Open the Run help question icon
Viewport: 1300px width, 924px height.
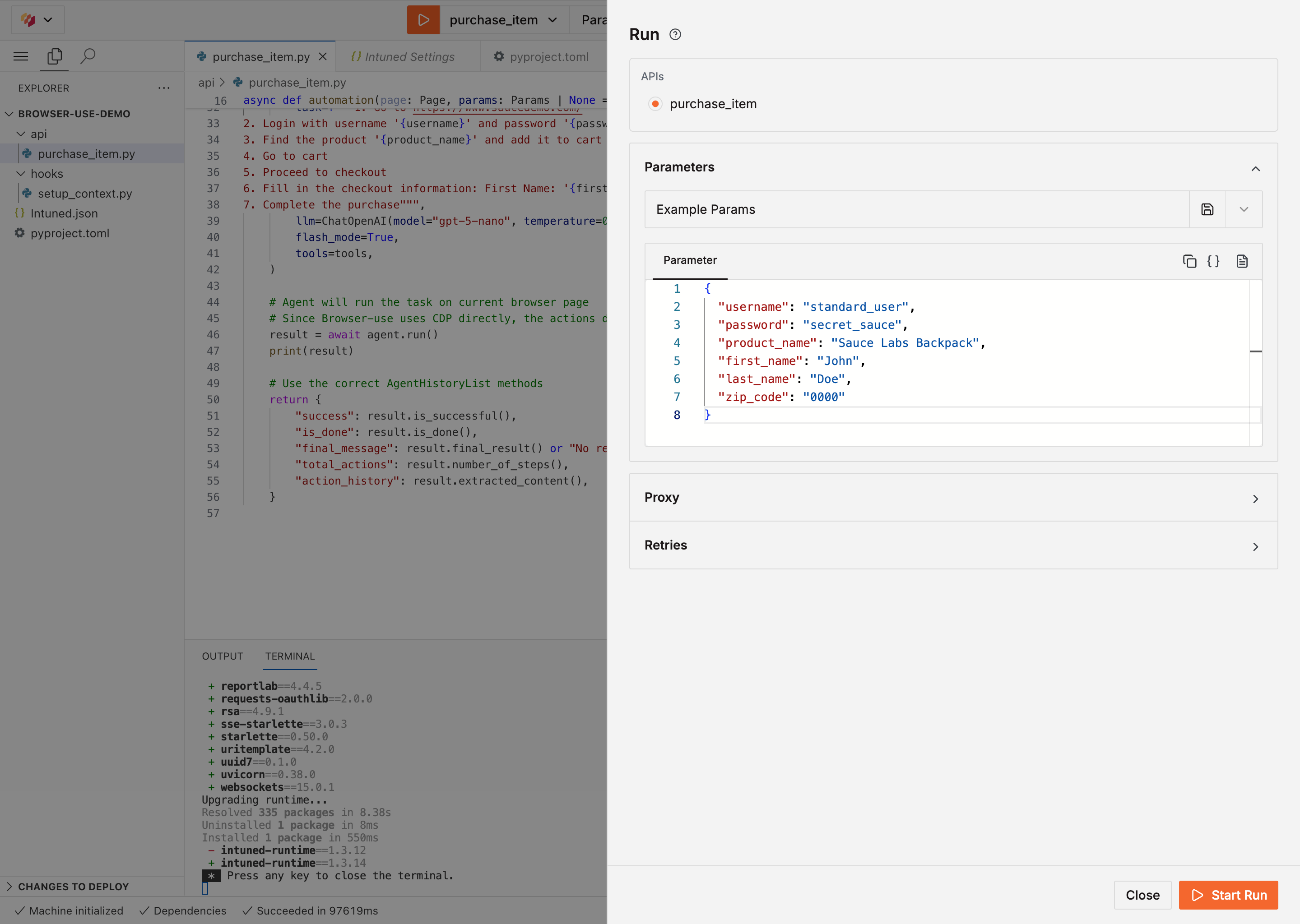click(675, 35)
